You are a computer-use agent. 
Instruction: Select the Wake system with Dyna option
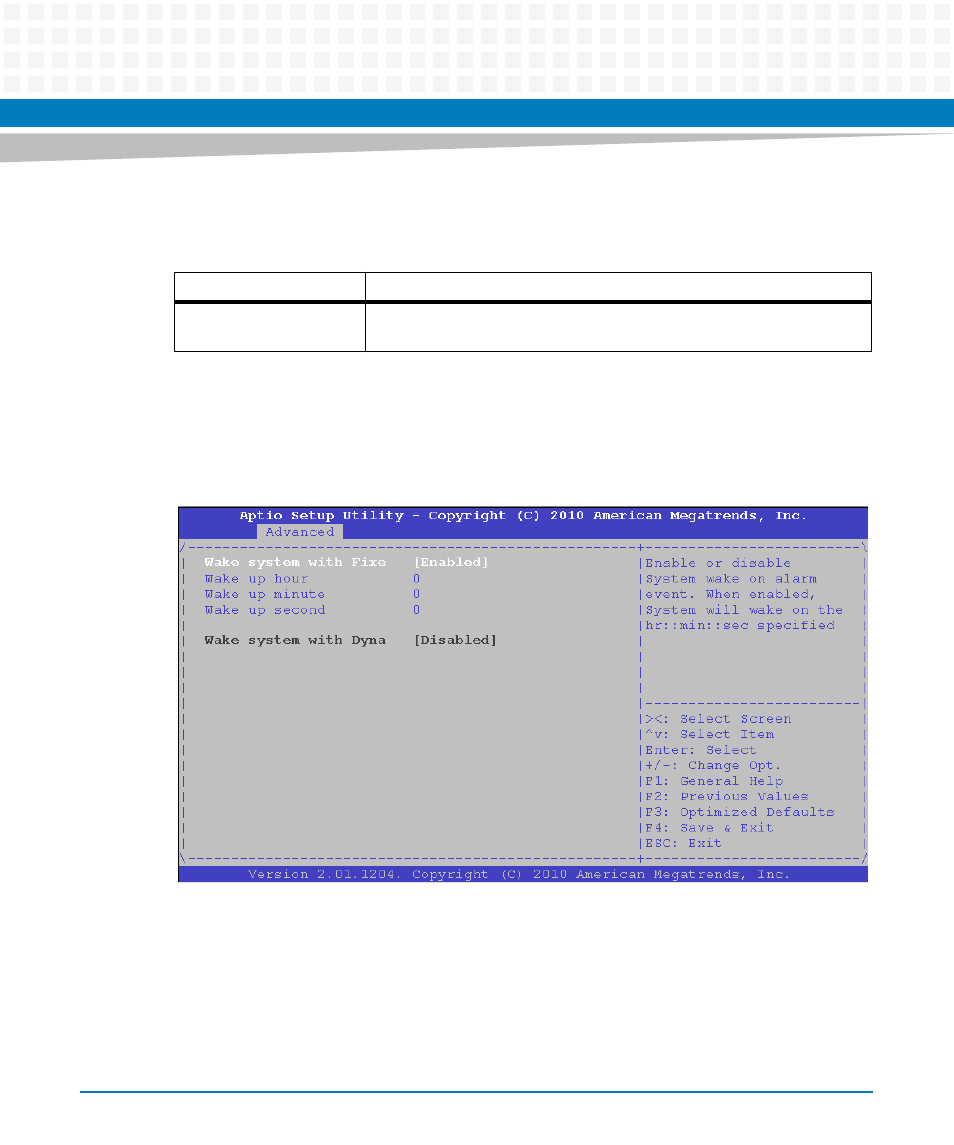[295, 640]
